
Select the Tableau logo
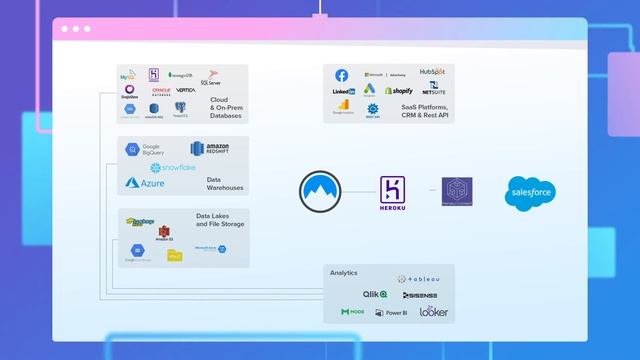coord(419,279)
